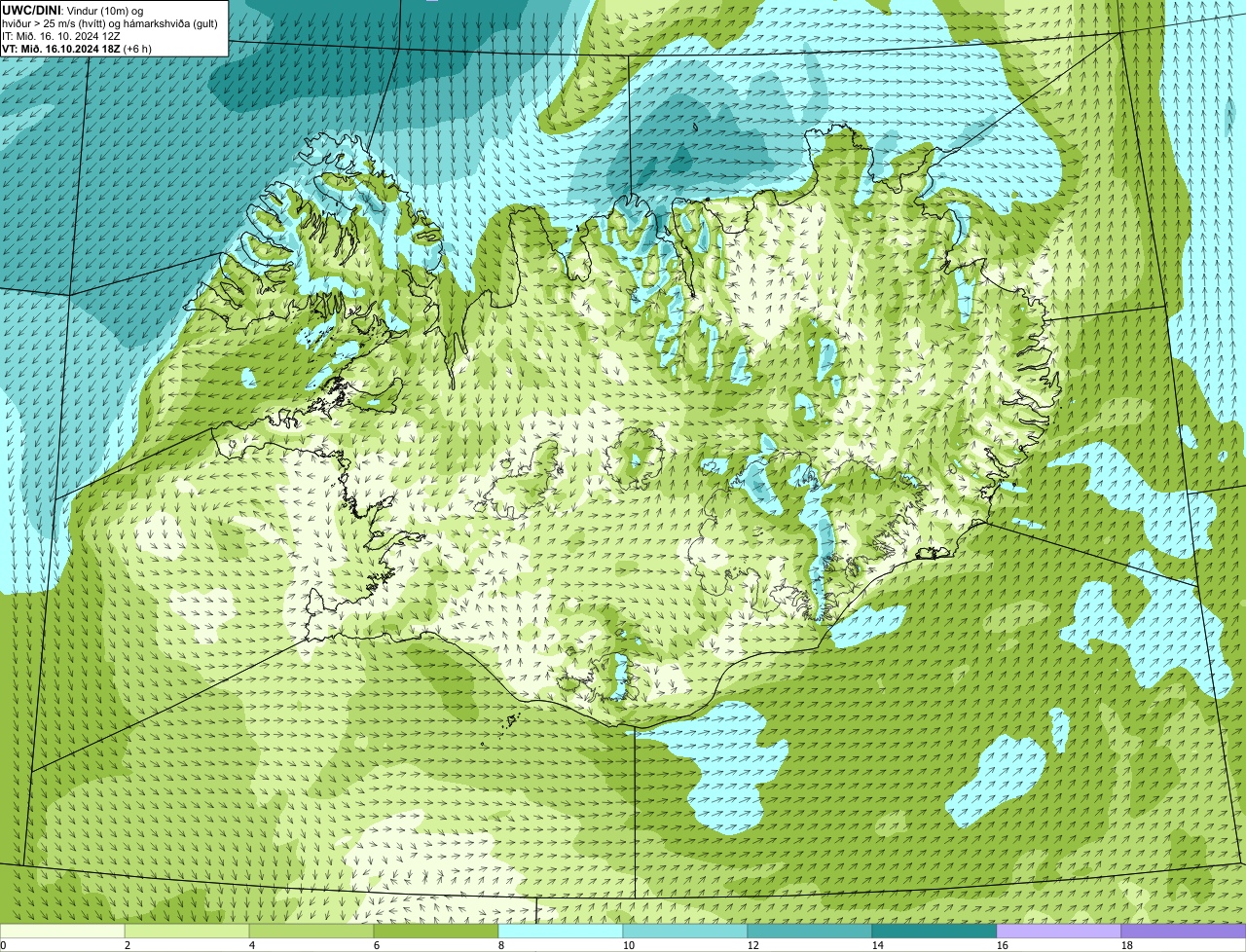Click the 6–8 green legend swatch
1246x952 pixels.
click(x=436, y=931)
